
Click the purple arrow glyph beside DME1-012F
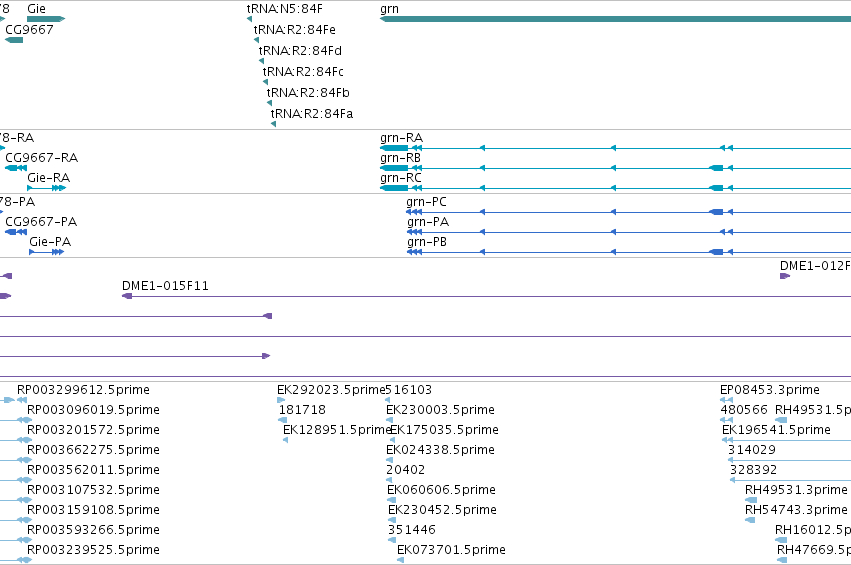click(x=785, y=276)
